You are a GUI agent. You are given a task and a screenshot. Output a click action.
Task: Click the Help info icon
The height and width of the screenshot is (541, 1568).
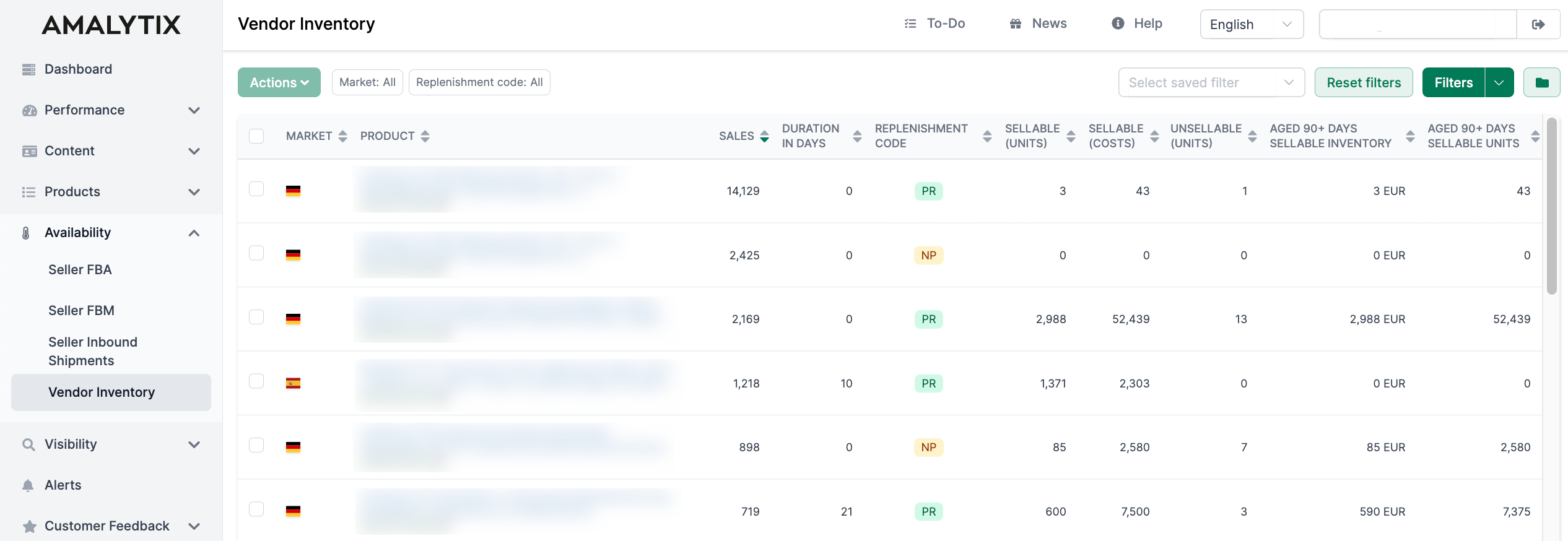(x=1118, y=24)
